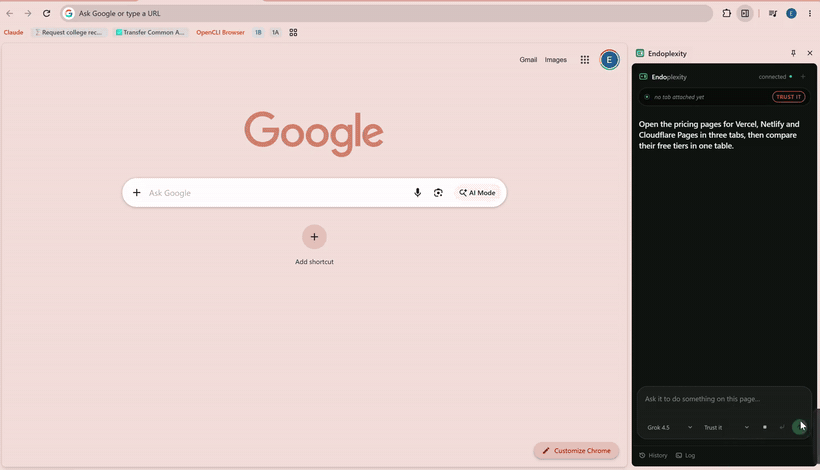Click the 'connected' status indicator

tap(775, 77)
